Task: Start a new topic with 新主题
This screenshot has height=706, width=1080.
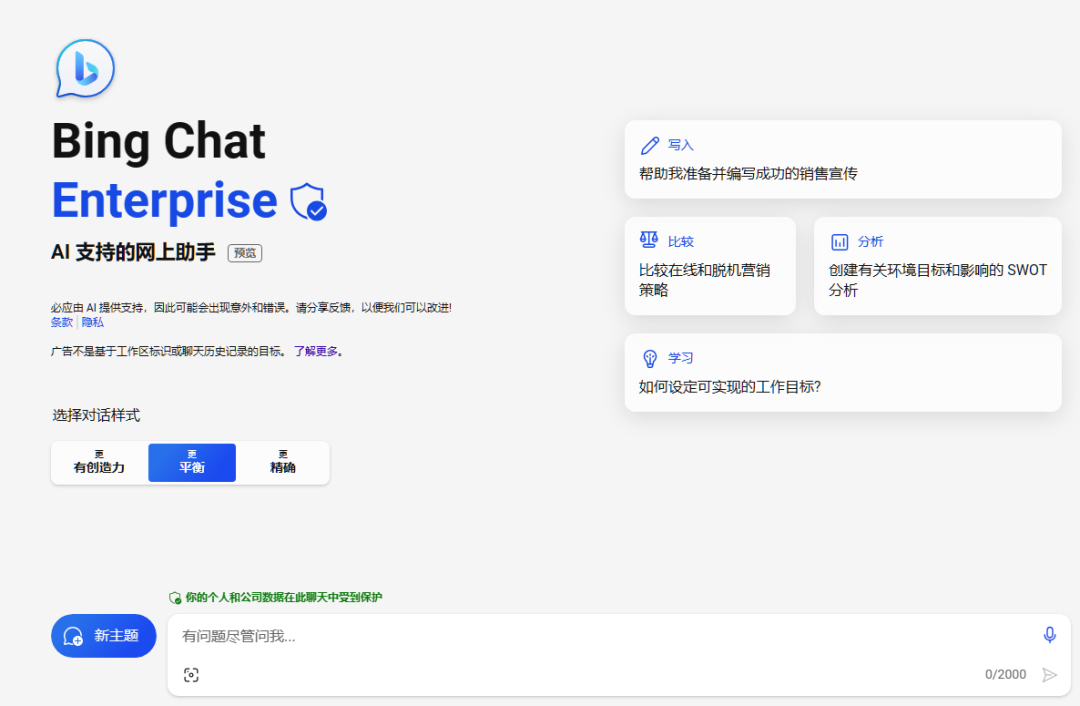Action: 103,635
